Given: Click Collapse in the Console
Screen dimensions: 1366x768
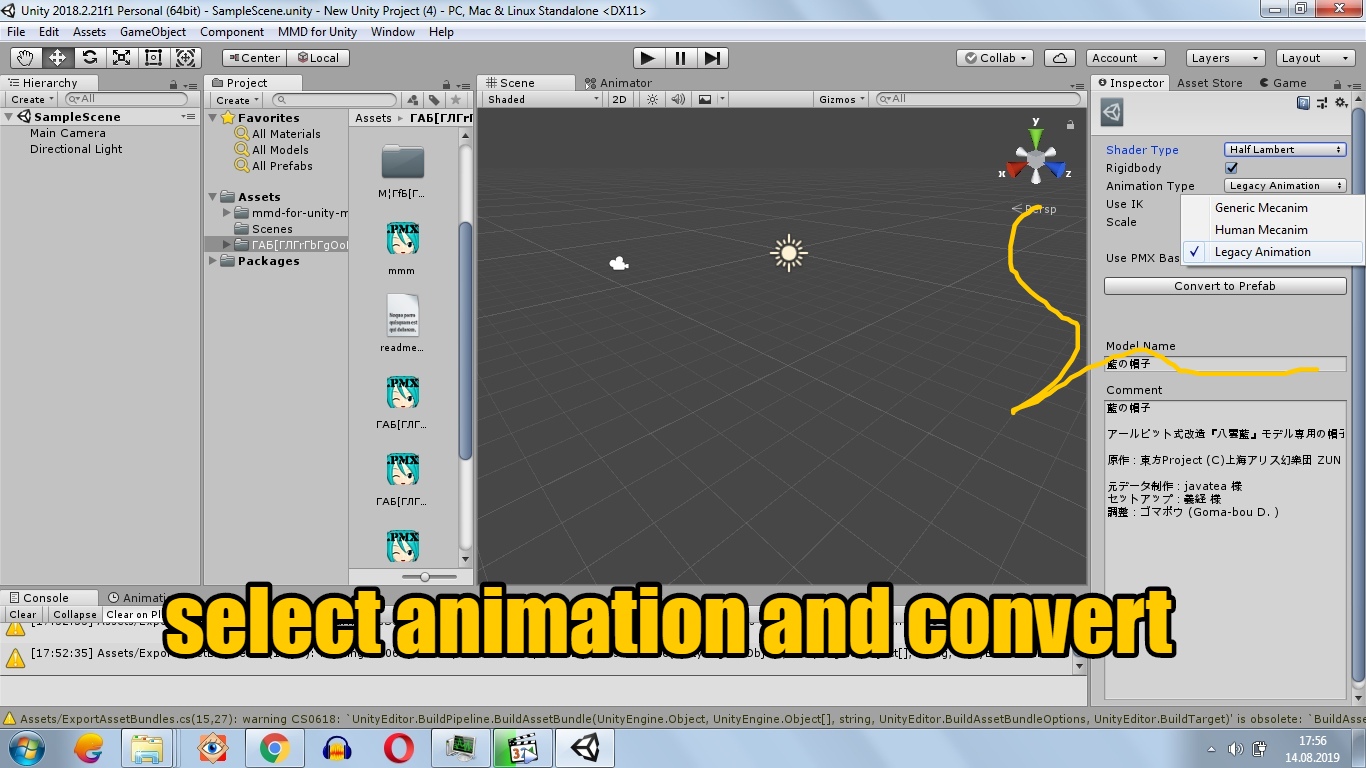Looking at the screenshot, I should click(75, 615).
